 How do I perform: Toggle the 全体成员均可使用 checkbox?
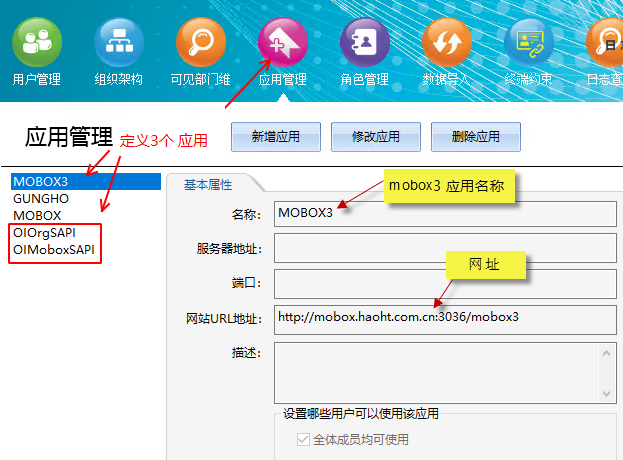[304, 439]
